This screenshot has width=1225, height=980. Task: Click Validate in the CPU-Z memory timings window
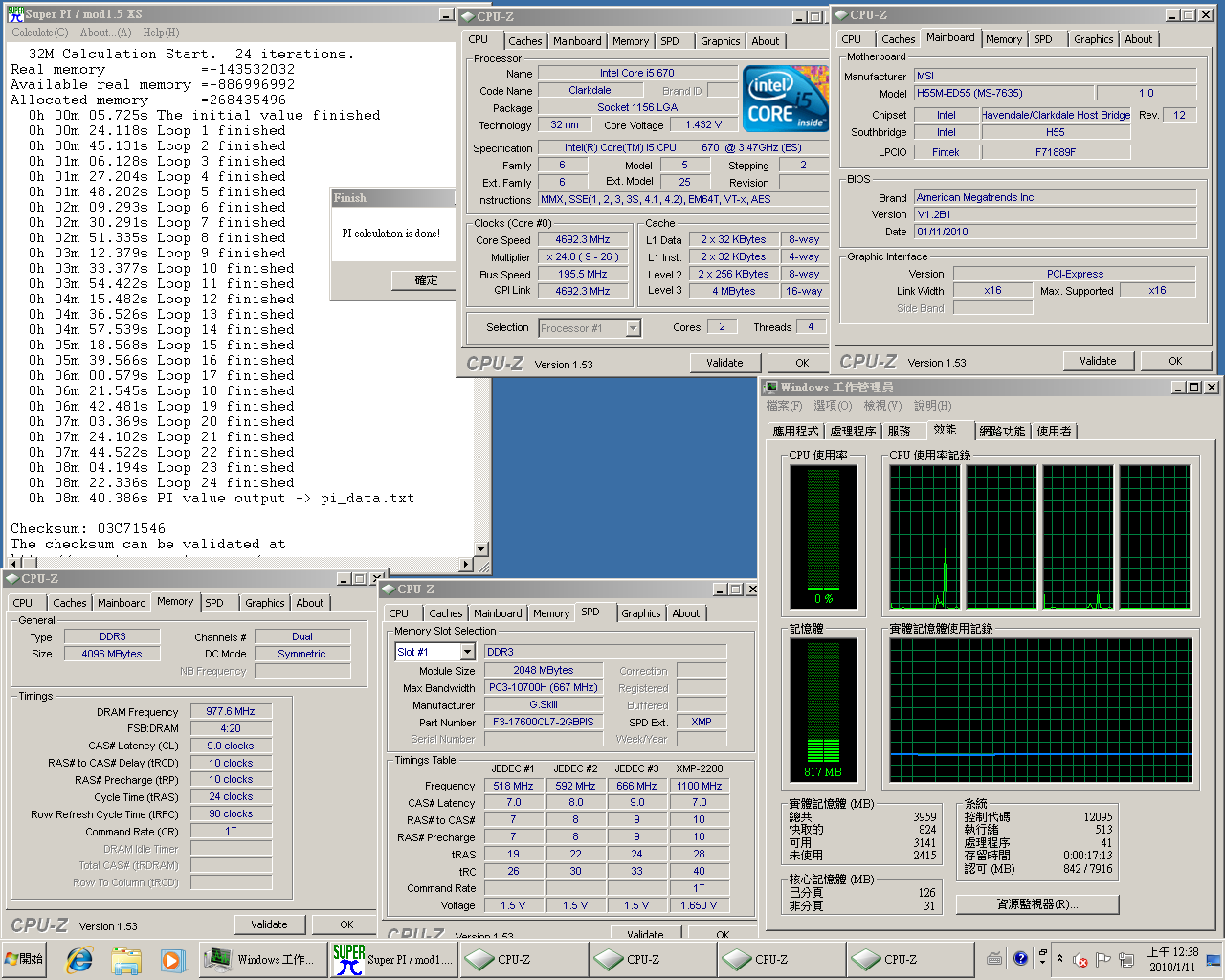tap(269, 924)
